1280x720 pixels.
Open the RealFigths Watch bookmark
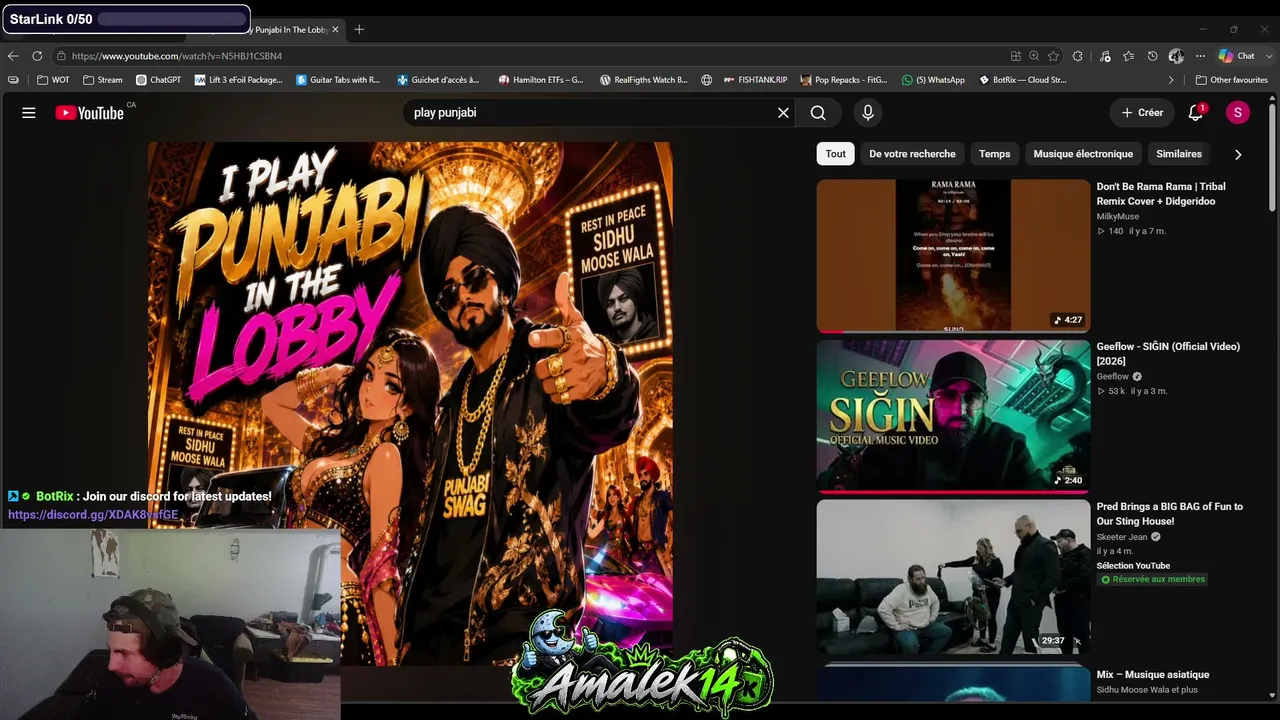tap(644, 80)
